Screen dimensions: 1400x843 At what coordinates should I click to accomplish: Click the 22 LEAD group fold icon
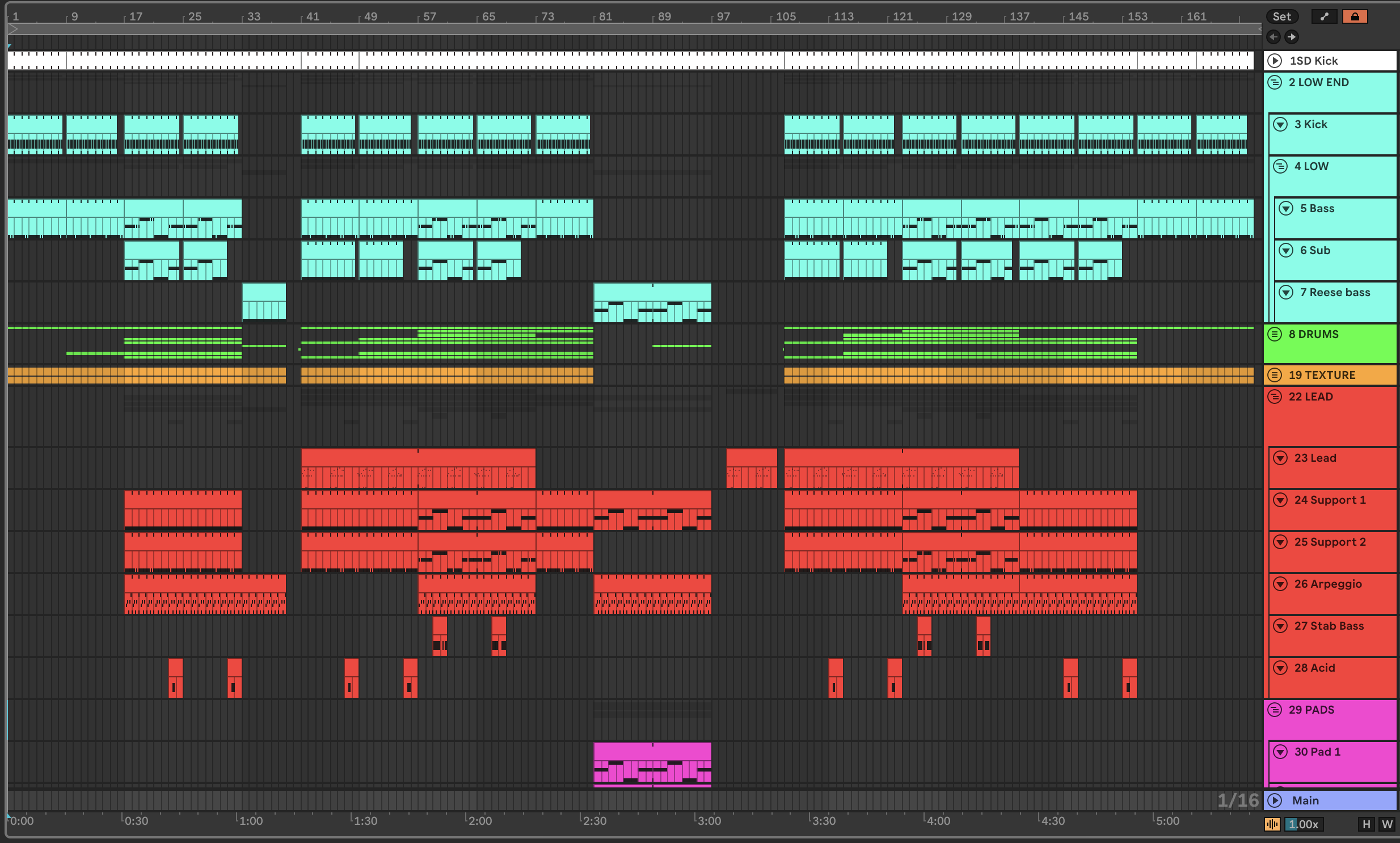1275,397
